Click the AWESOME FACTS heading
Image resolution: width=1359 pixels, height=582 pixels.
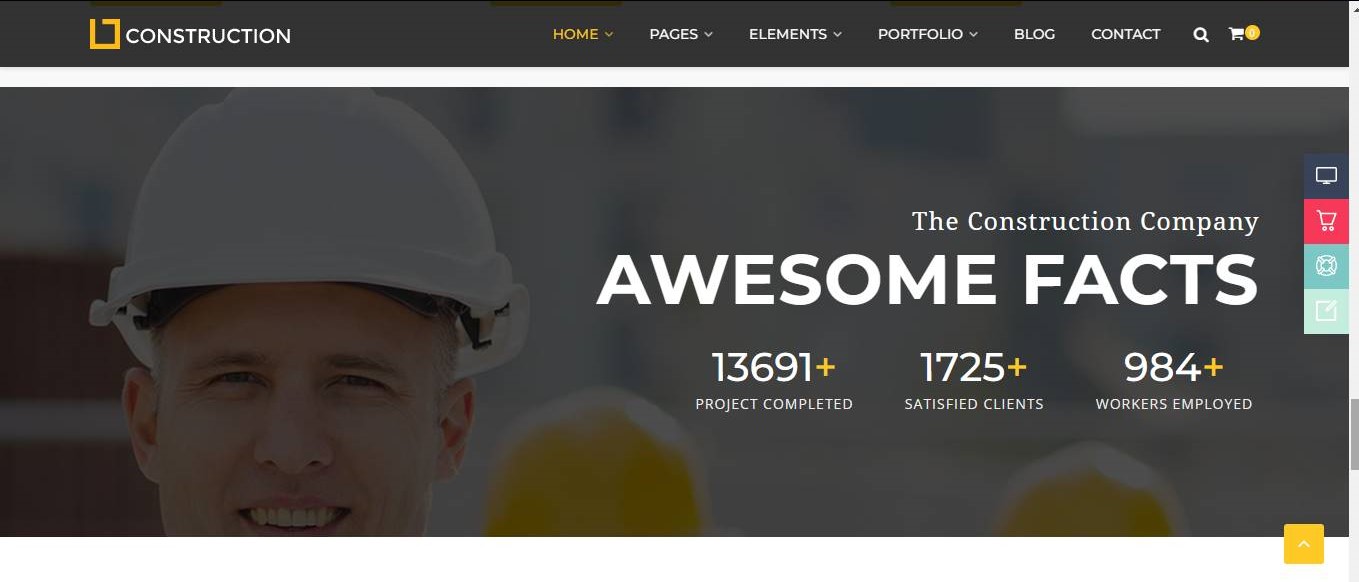tap(928, 279)
